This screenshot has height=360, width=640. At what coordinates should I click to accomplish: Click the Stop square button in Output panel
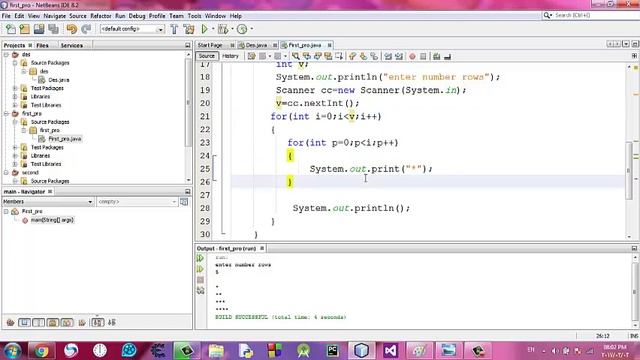[x=200, y=280]
